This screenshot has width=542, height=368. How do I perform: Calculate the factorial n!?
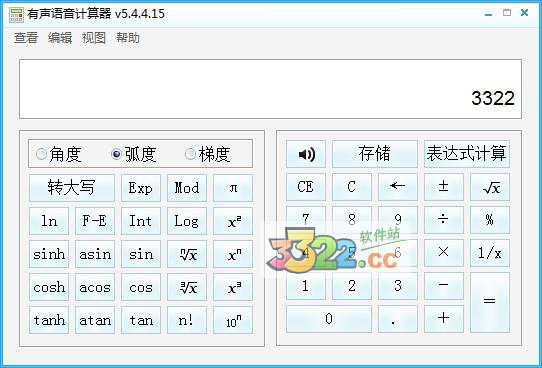pyautogui.click(x=187, y=320)
